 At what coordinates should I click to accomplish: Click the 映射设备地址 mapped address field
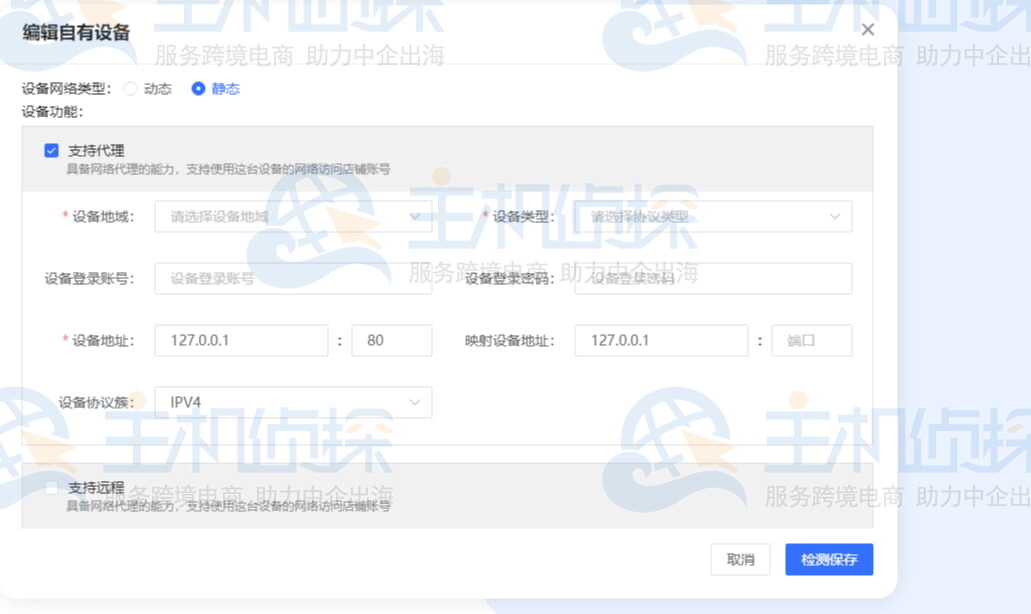661,340
